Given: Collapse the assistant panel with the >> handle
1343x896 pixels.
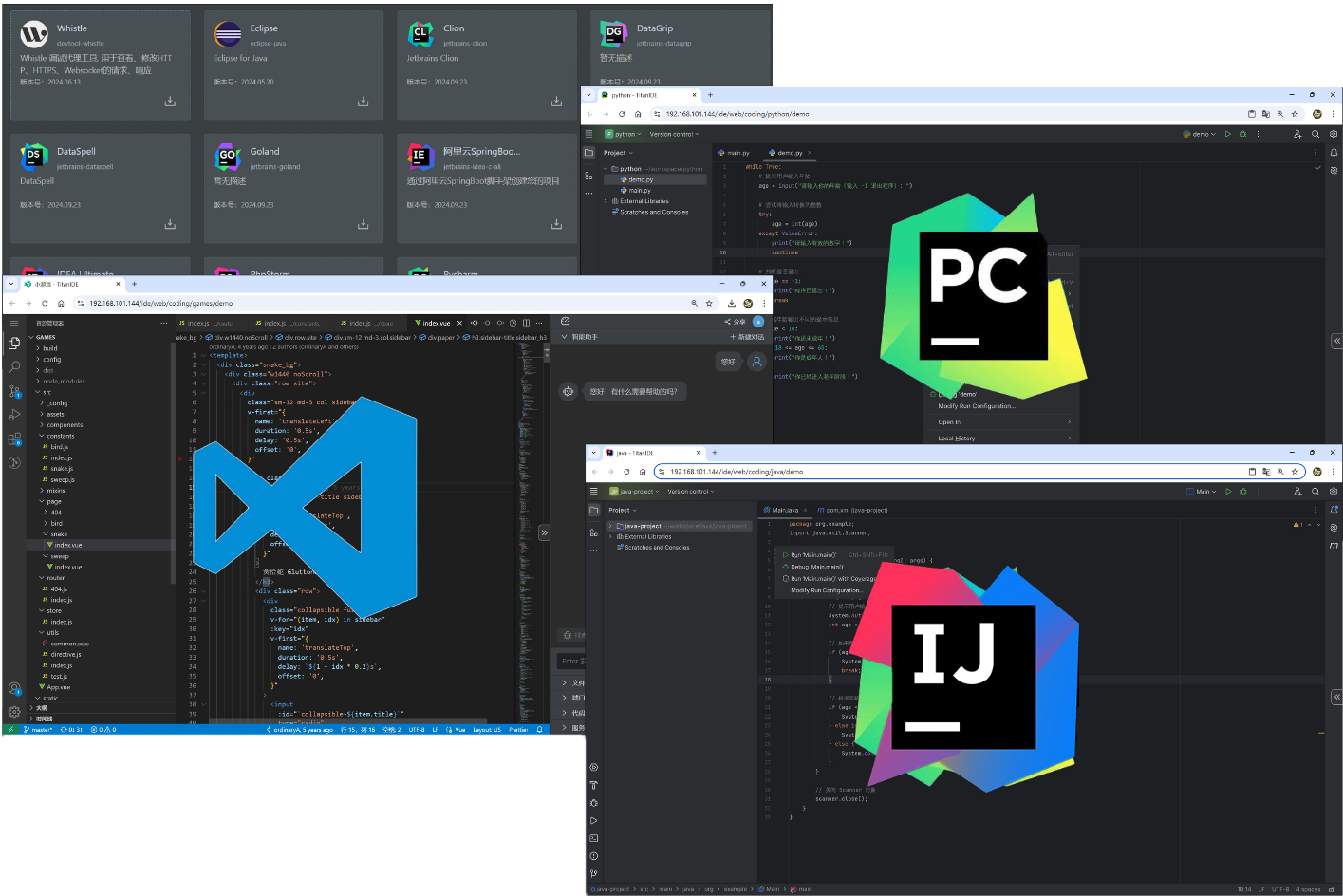Looking at the screenshot, I should pyautogui.click(x=544, y=532).
